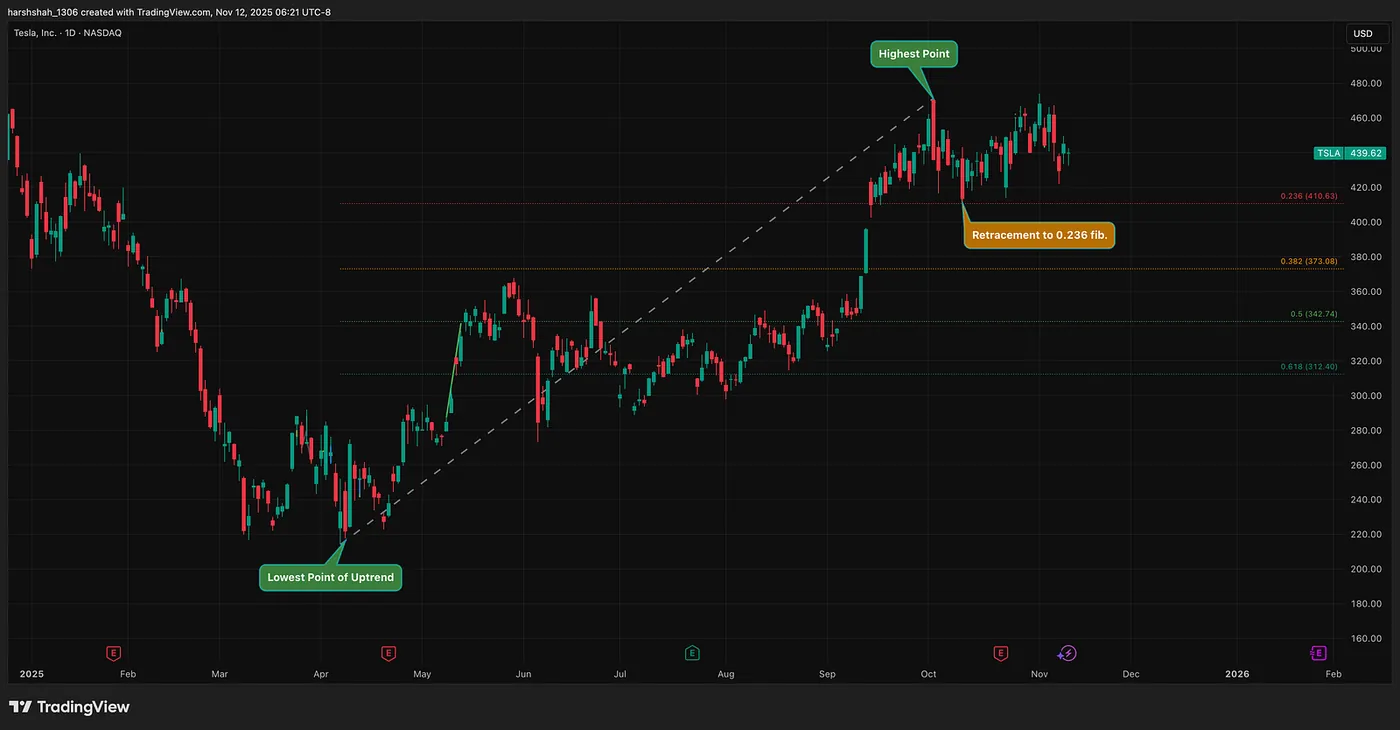Click the 2026 label on the time axis
This screenshot has width=1400, height=730.
1237,674
